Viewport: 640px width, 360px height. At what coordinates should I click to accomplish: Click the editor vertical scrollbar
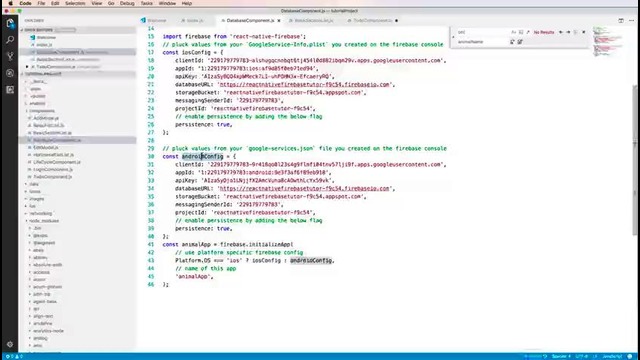[634, 160]
